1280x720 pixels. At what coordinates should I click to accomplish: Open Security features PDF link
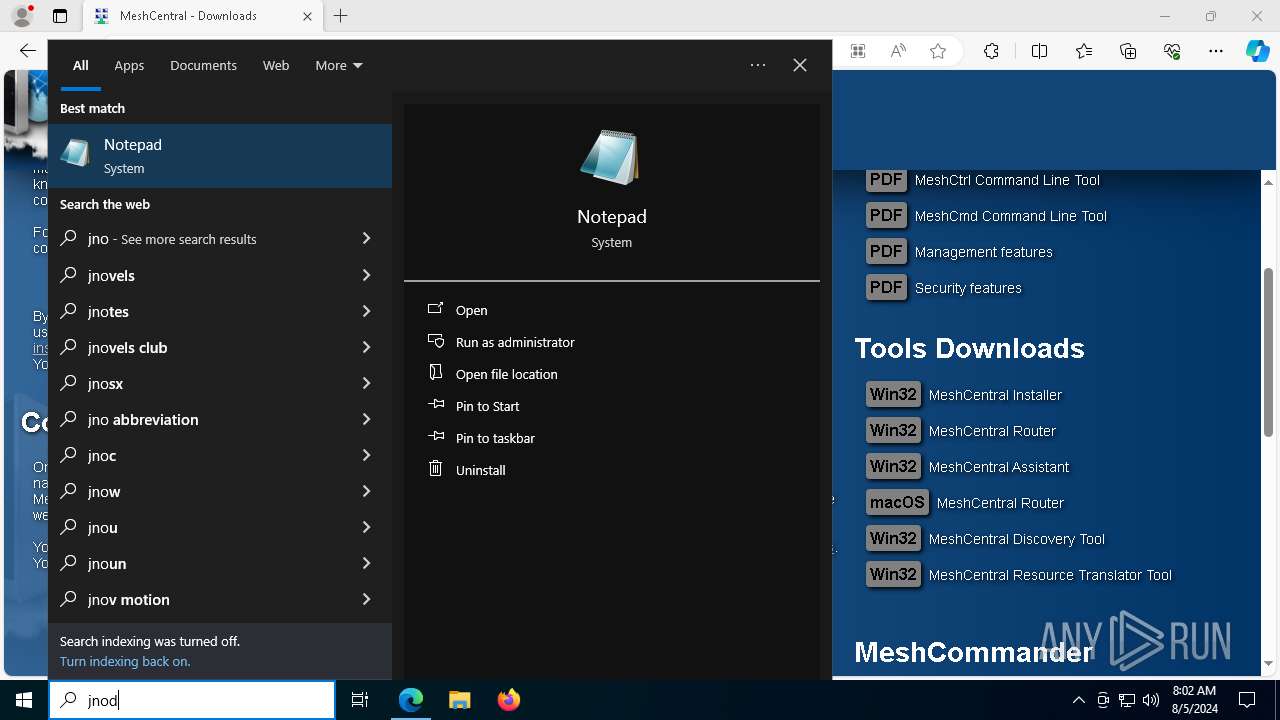(968, 288)
